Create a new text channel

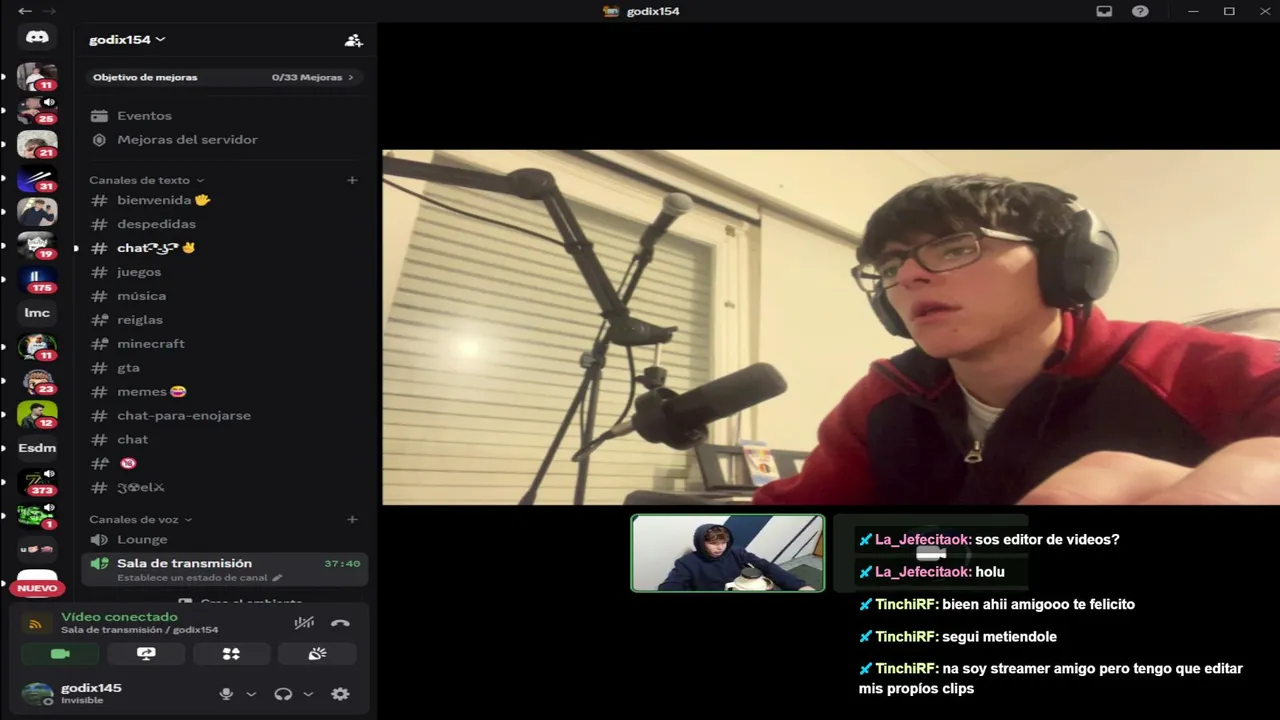(352, 180)
